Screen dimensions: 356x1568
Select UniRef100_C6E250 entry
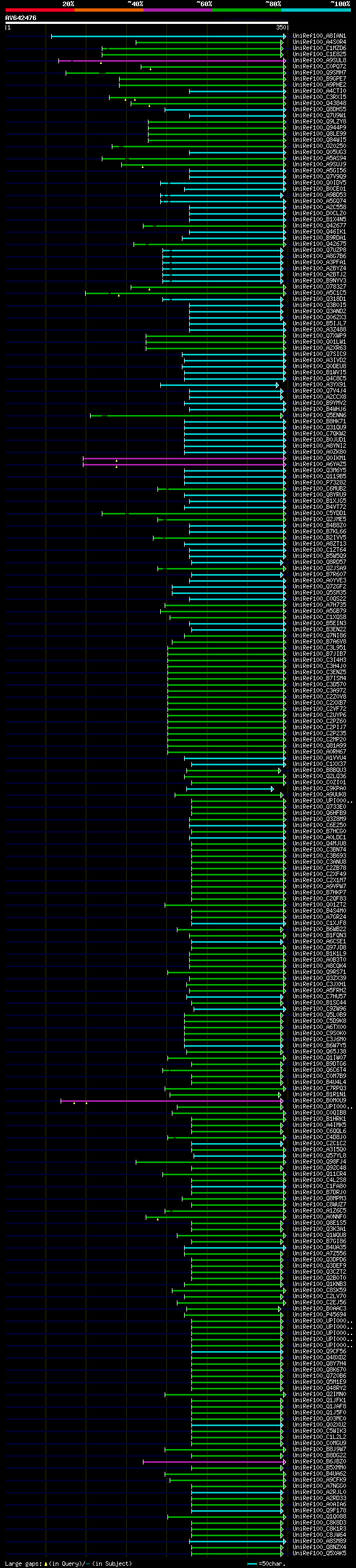[319, 825]
